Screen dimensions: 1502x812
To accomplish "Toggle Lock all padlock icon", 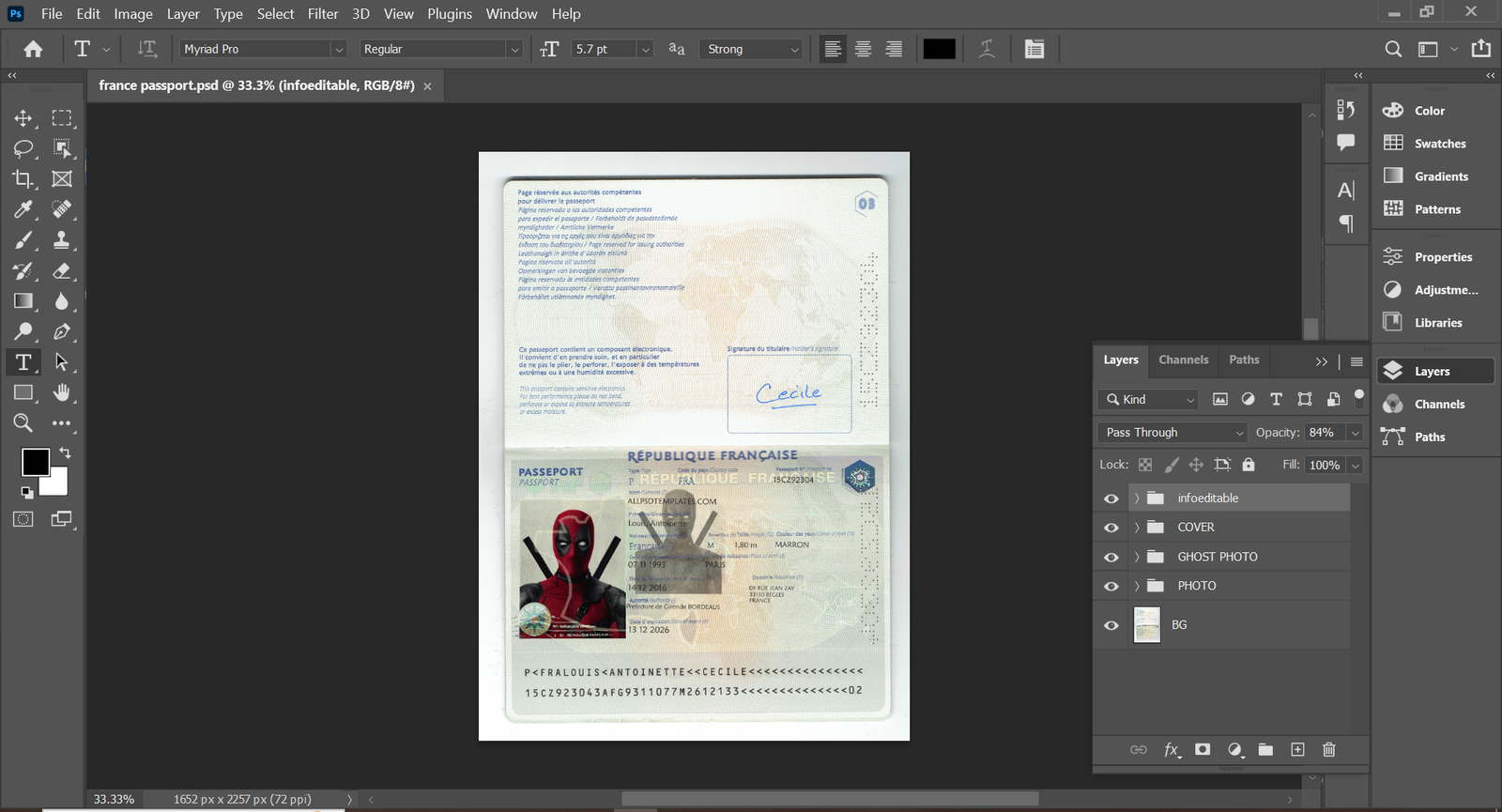I will (x=1249, y=465).
